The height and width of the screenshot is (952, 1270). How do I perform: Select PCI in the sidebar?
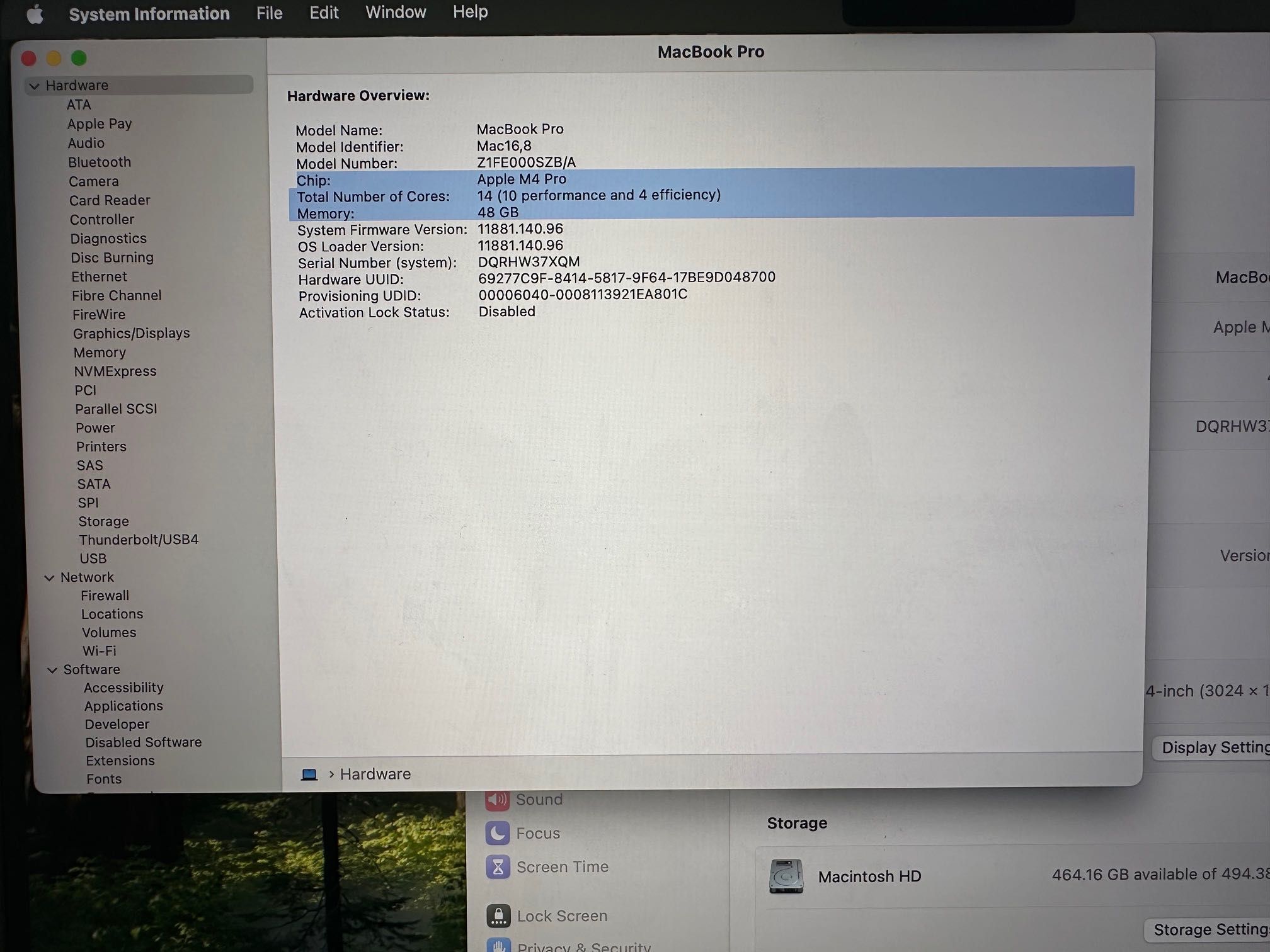tap(85, 390)
